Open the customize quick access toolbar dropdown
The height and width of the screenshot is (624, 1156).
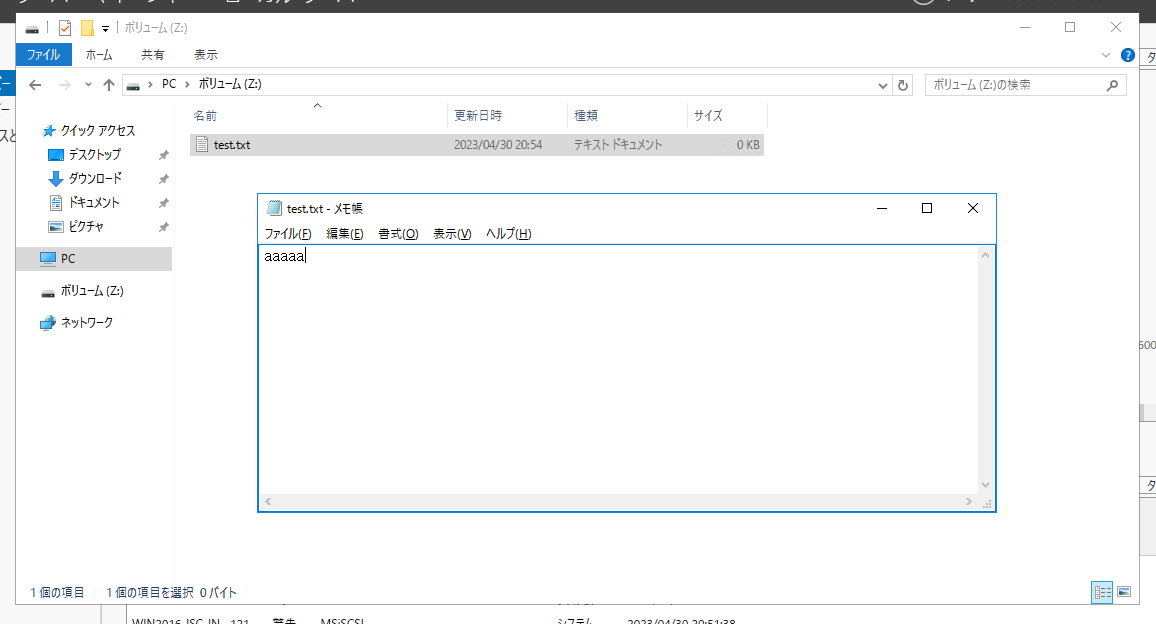tap(105, 29)
